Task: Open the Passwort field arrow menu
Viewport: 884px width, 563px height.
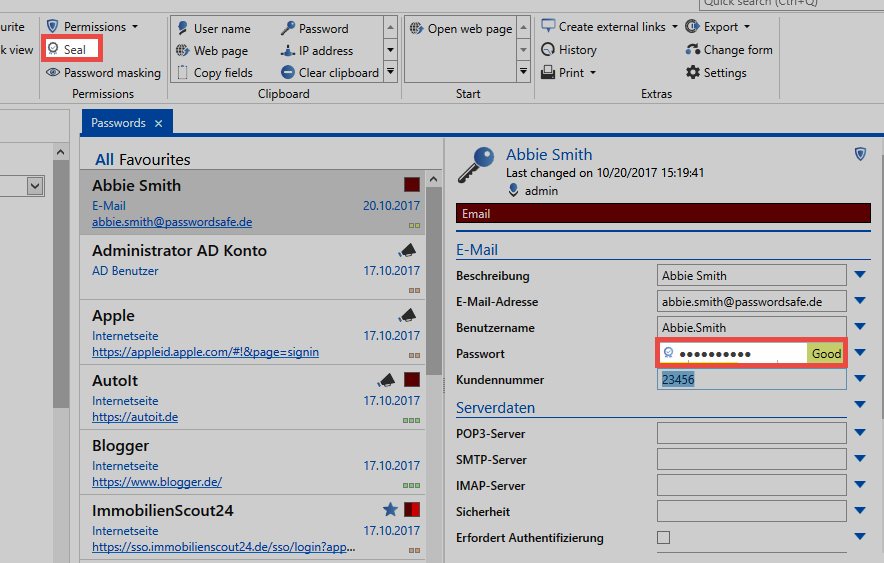Action: (x=860, y=352)
